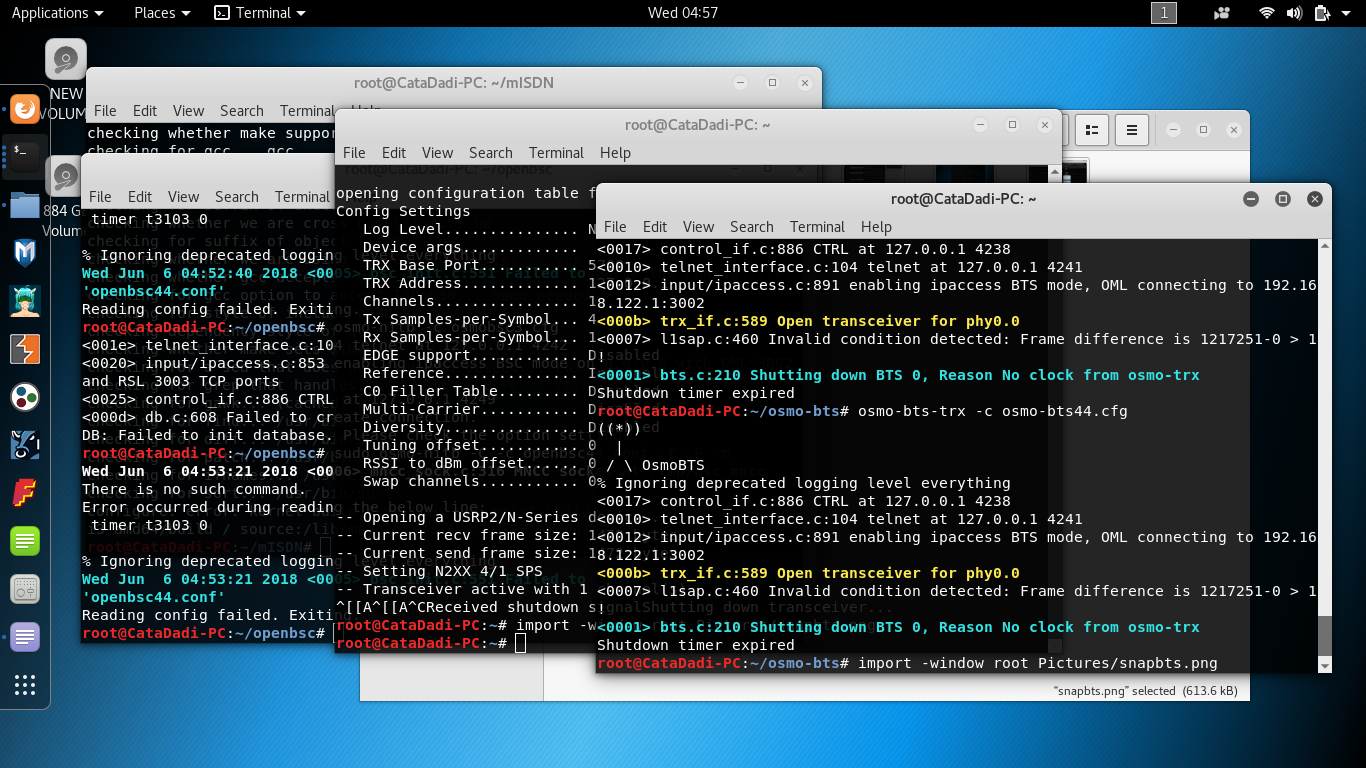This screenshot has width=1366, height=768.
Task: Open File menu in front osmo-bts terminal
Action: coord(615,227)
